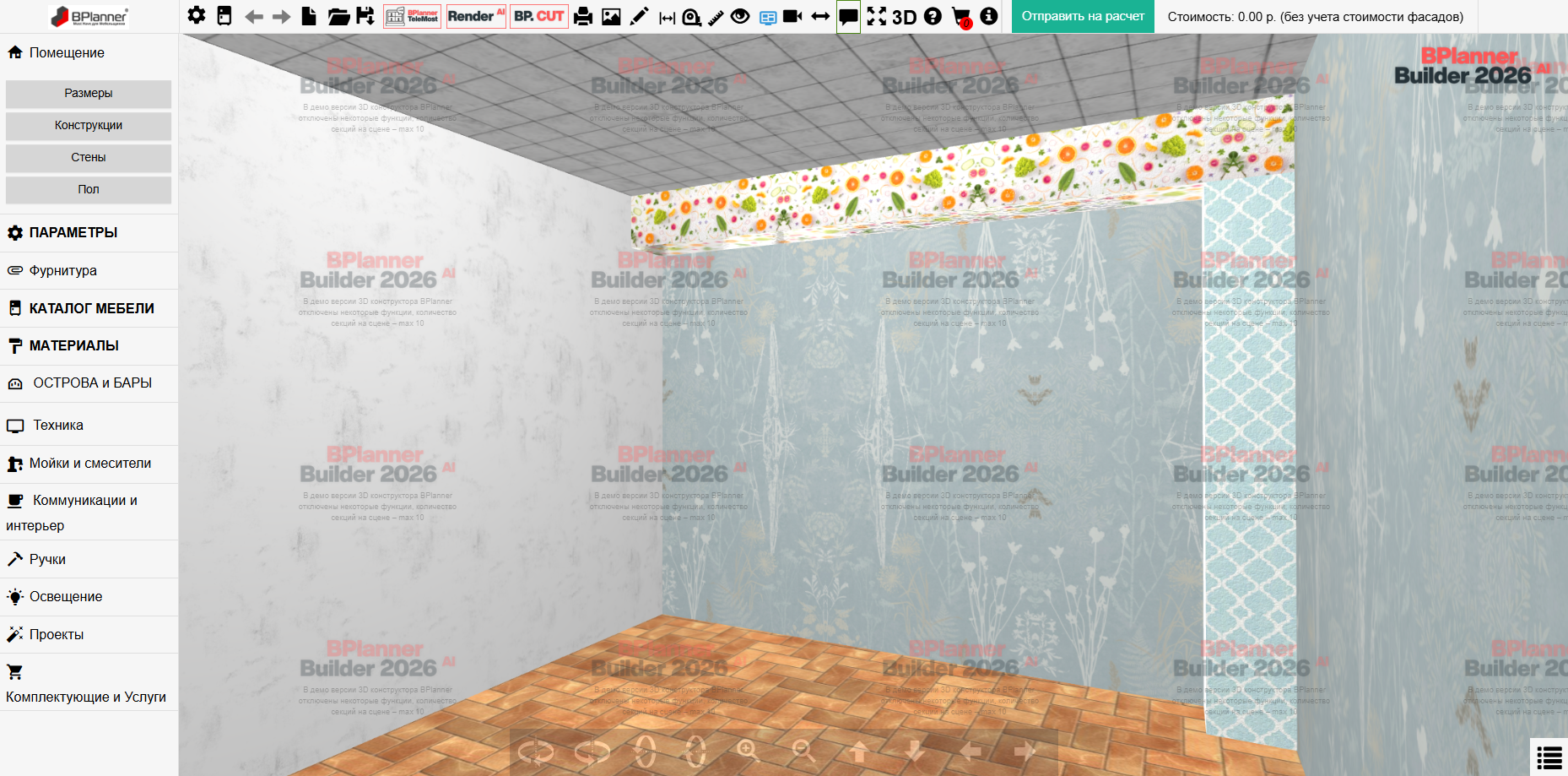Switch the 3D view mode
Screen dimensions: 1568x776
pyautogui.click(x=905, y=17)
